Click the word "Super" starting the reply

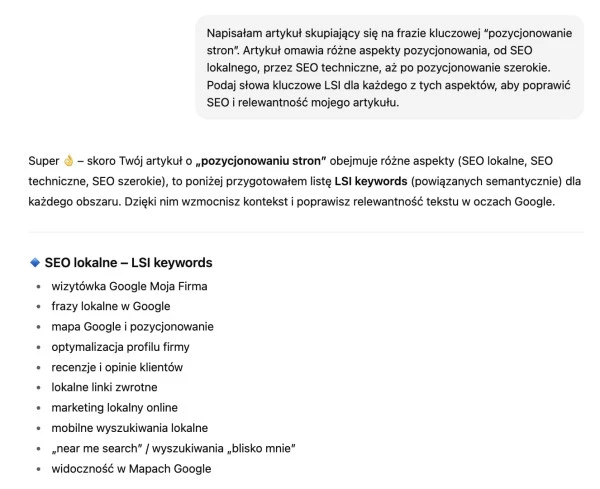(44, 161)
